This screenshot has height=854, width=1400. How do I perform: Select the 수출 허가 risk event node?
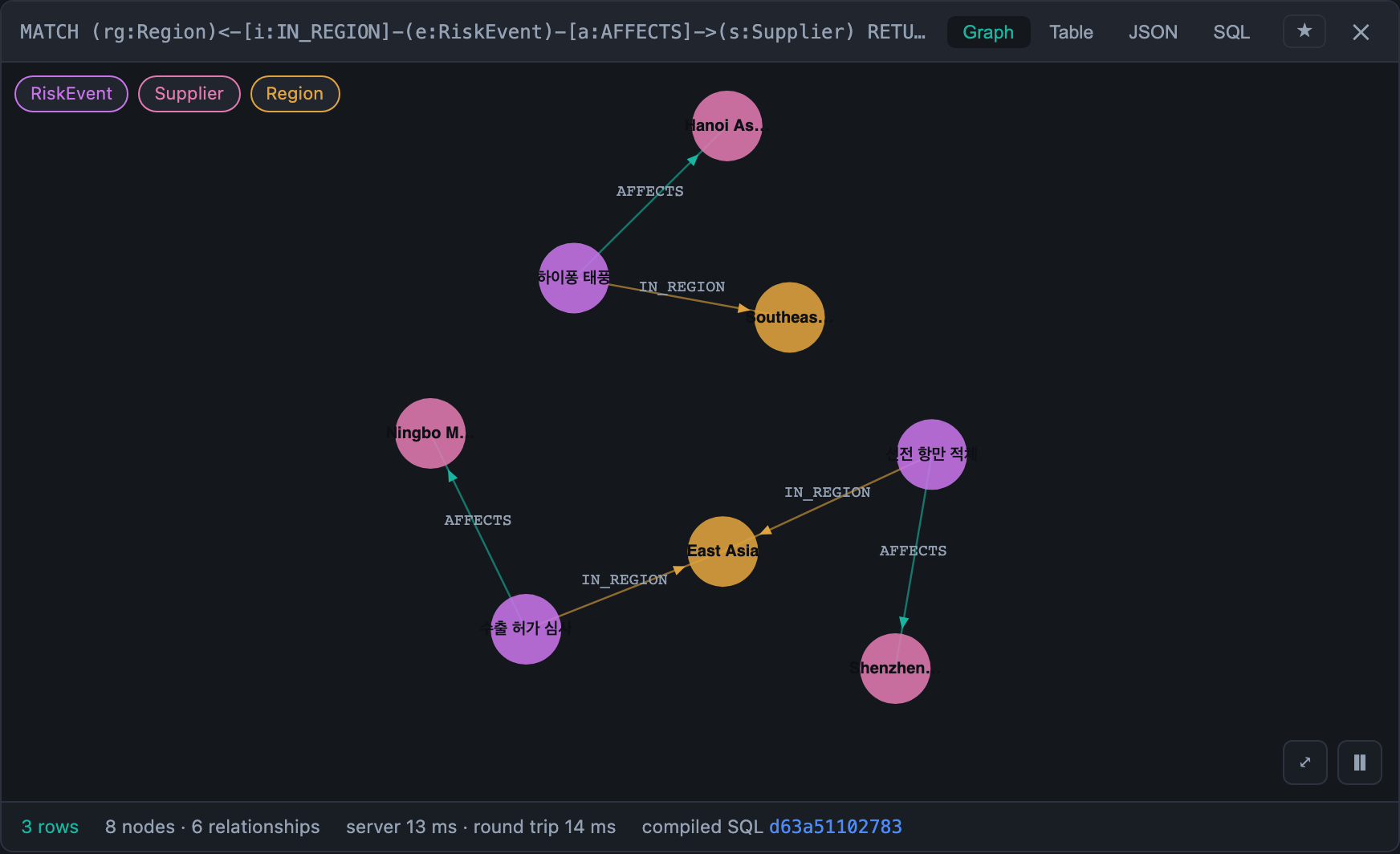(526, 629)
